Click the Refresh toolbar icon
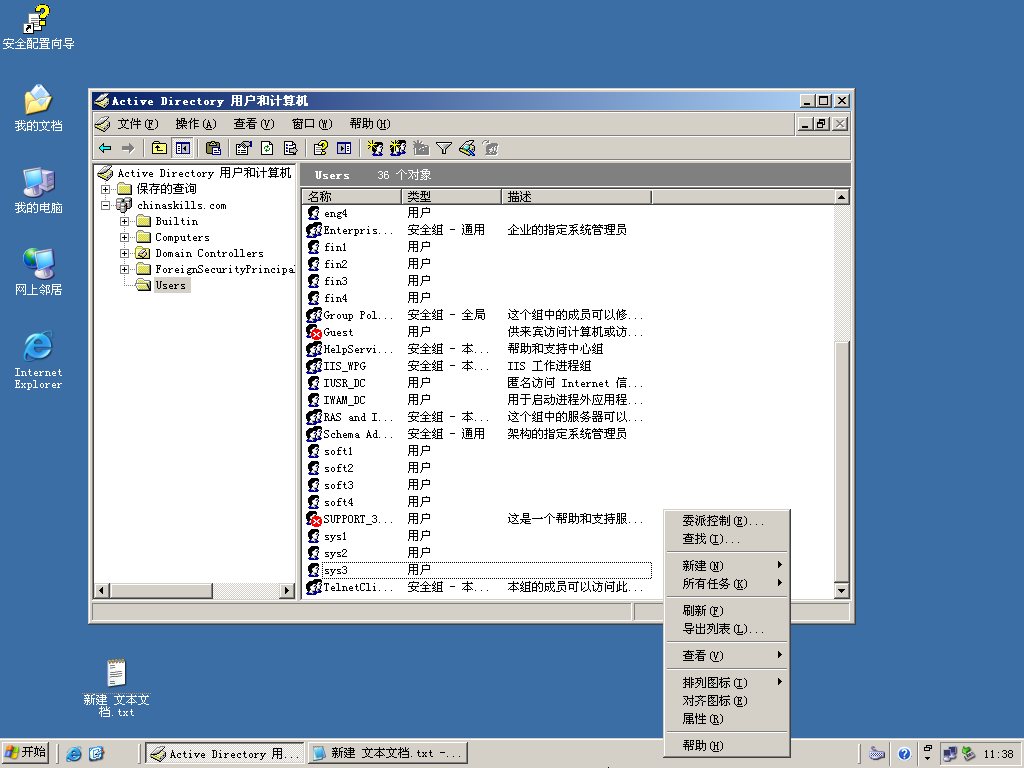 point(267,148)
